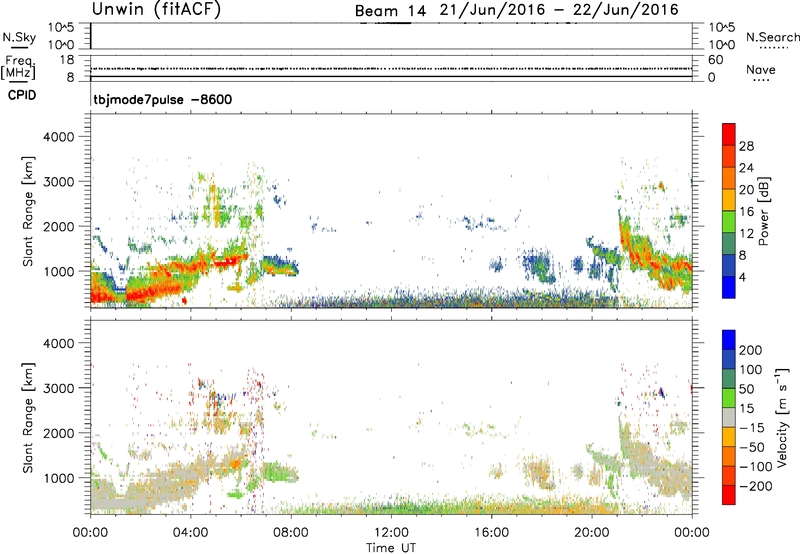
Task: Click the "-15" tick label on Velocity colorbar
Action: [752, 427]
